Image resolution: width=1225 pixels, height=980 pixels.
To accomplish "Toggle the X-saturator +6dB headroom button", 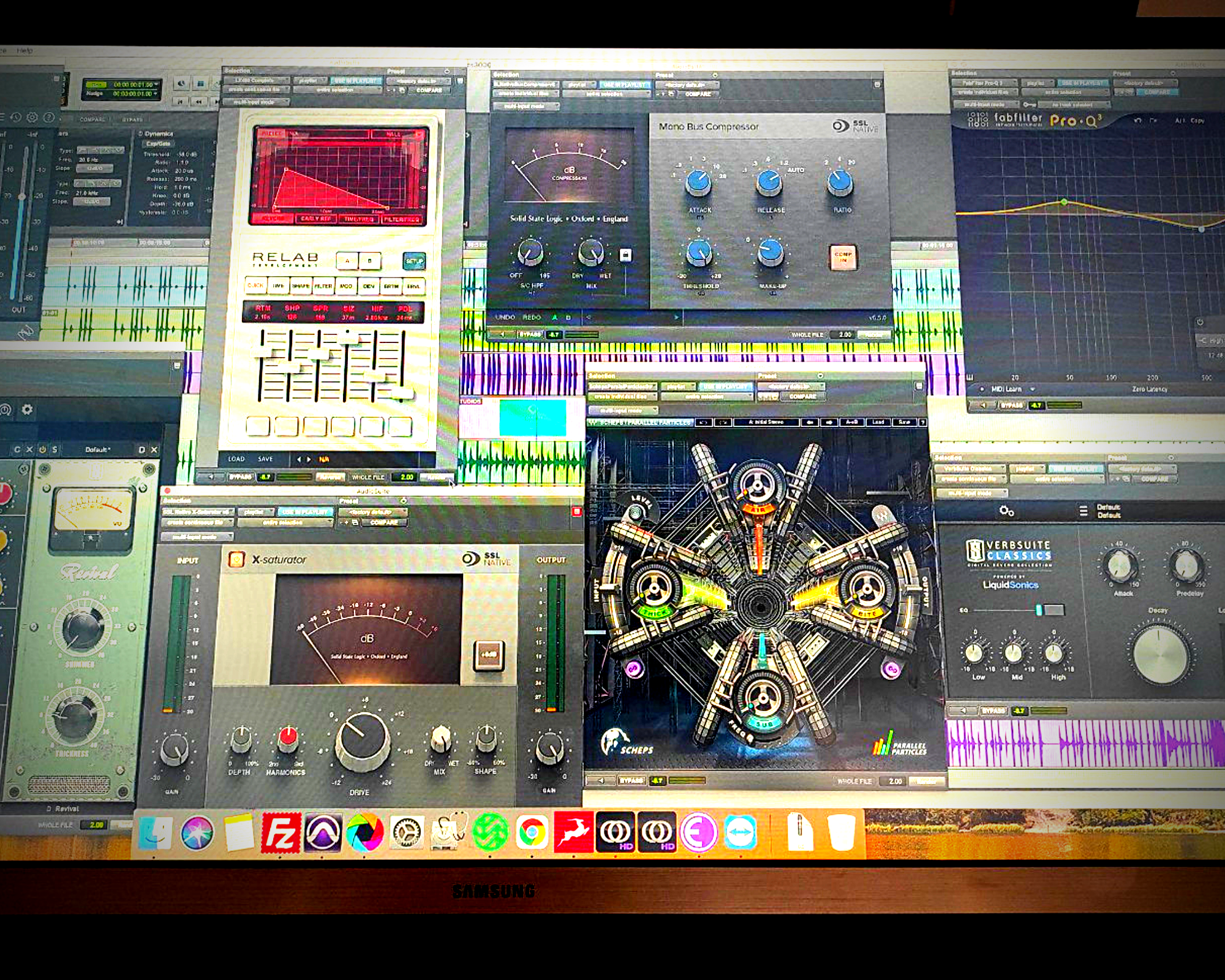I will (488, 655).
